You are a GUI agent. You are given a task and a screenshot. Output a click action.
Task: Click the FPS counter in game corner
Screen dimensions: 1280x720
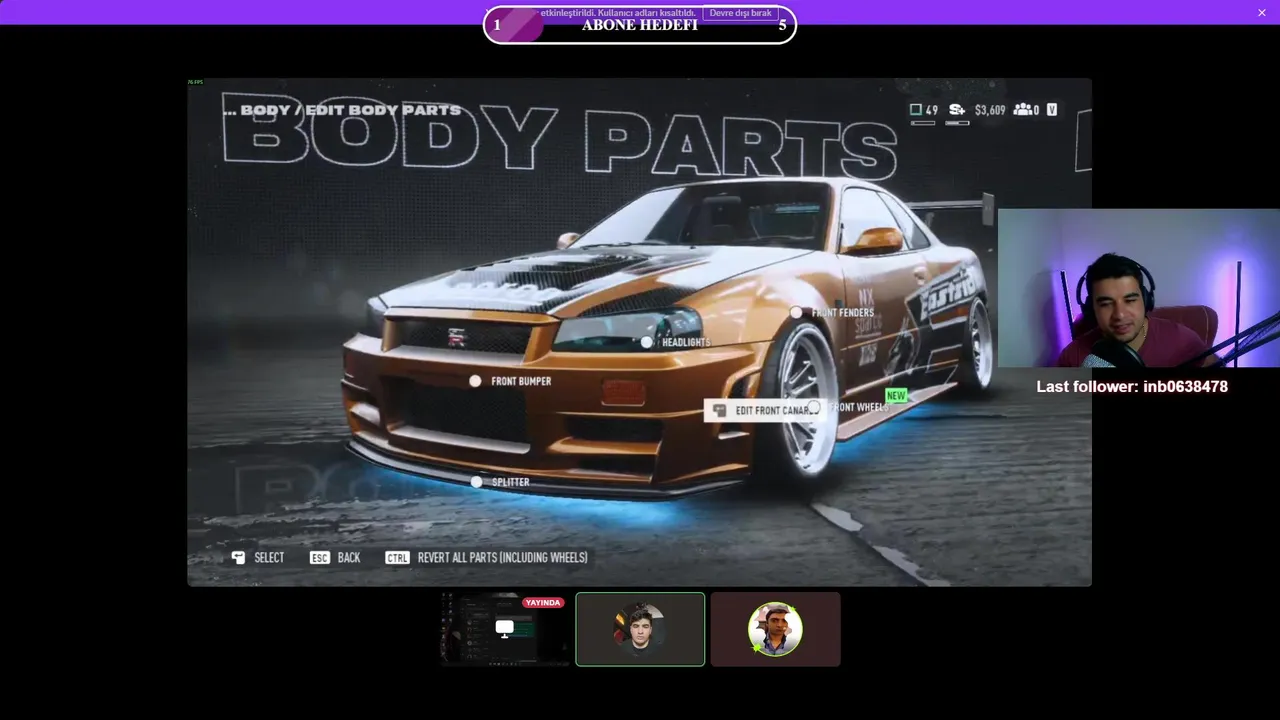[196, 82]
